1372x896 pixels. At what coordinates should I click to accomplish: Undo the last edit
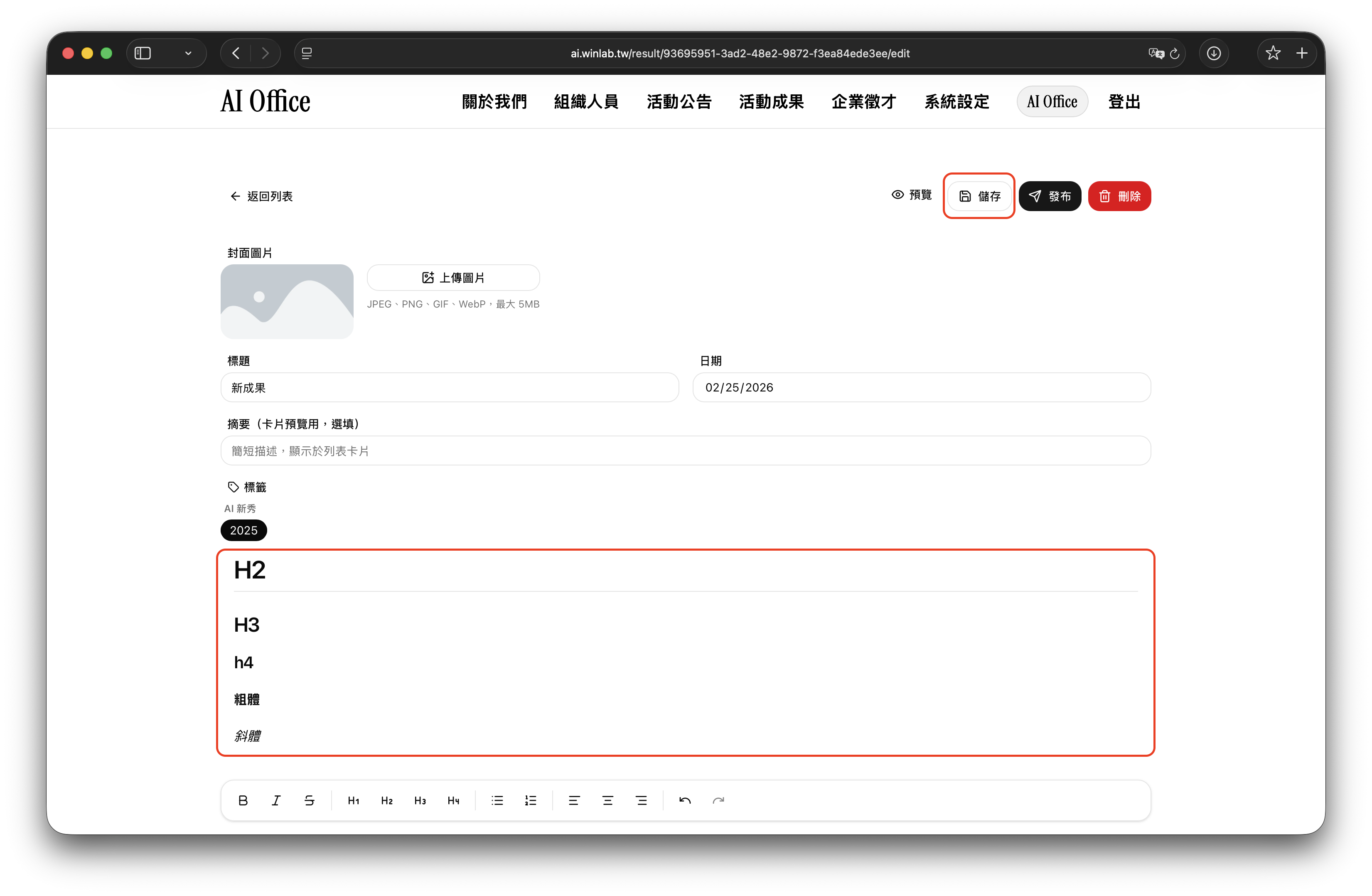tap(685, 800)
